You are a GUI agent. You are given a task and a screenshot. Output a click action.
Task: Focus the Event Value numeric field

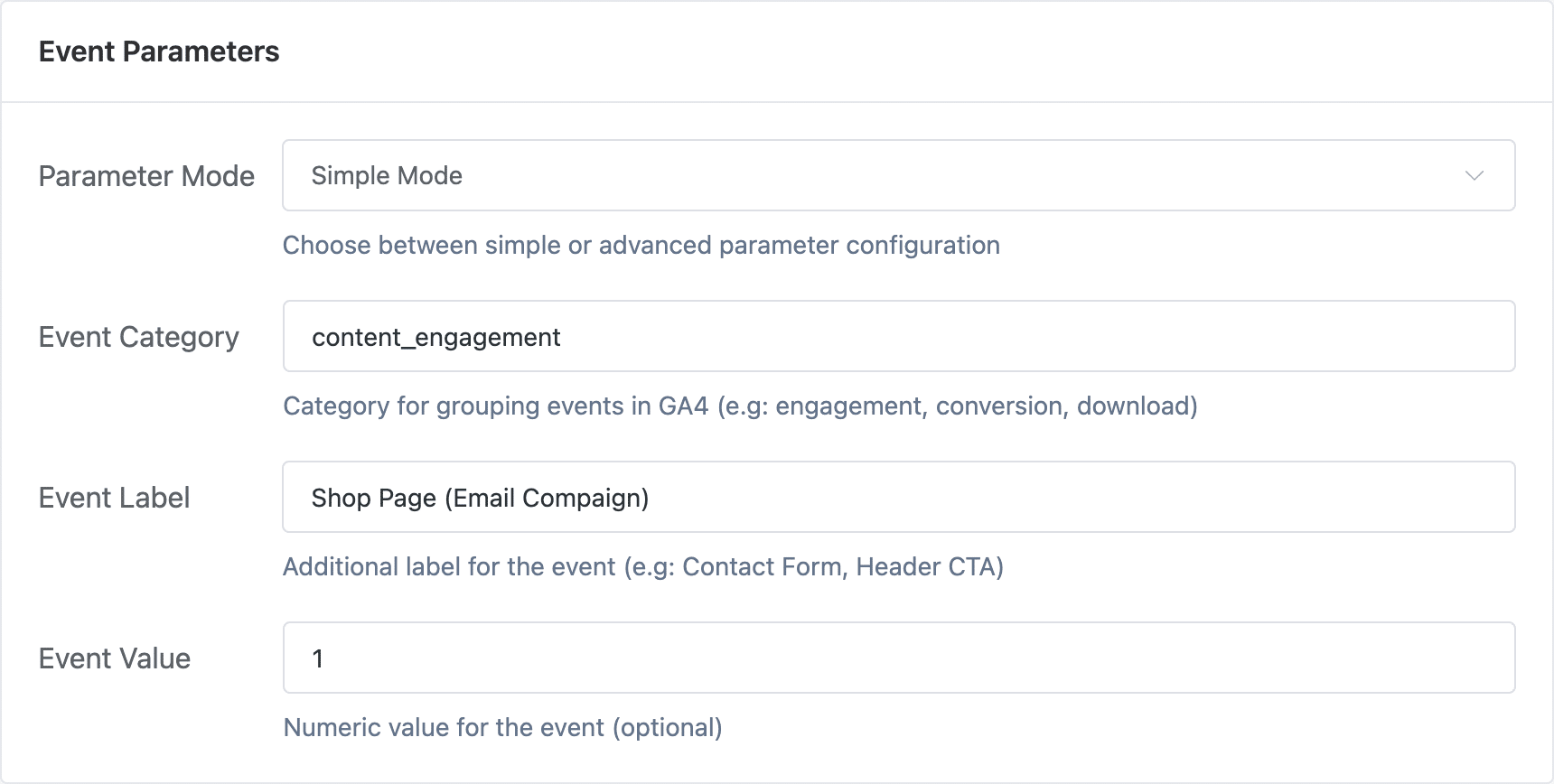coord(897,658)
